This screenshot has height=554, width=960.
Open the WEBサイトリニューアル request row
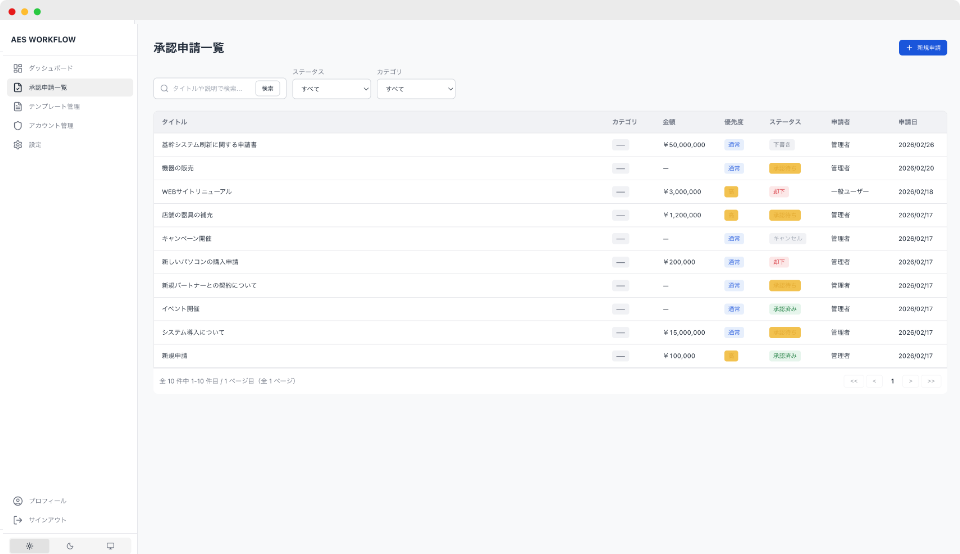click(197, 191)
